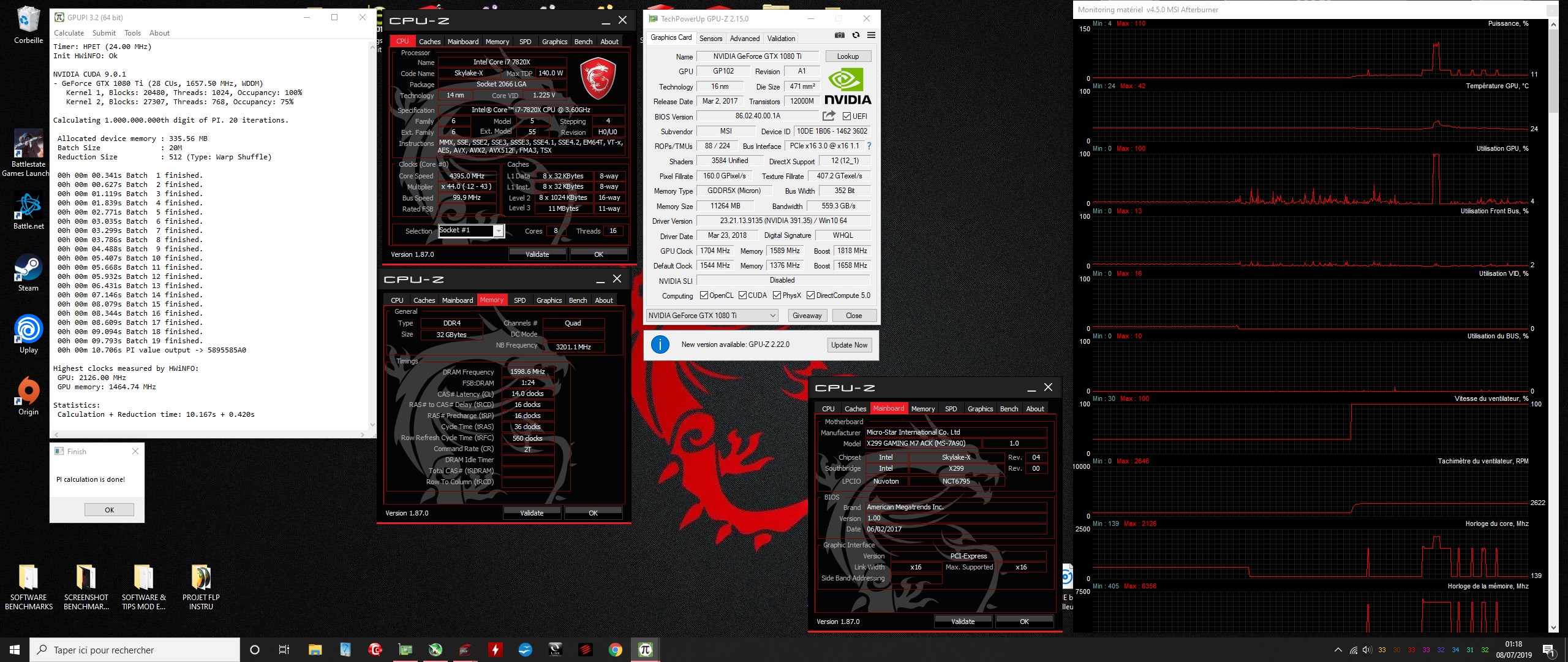Open the Origin desktop shortcut
This screenshot has height=662, width=1568.
click(x=28, y=397)
